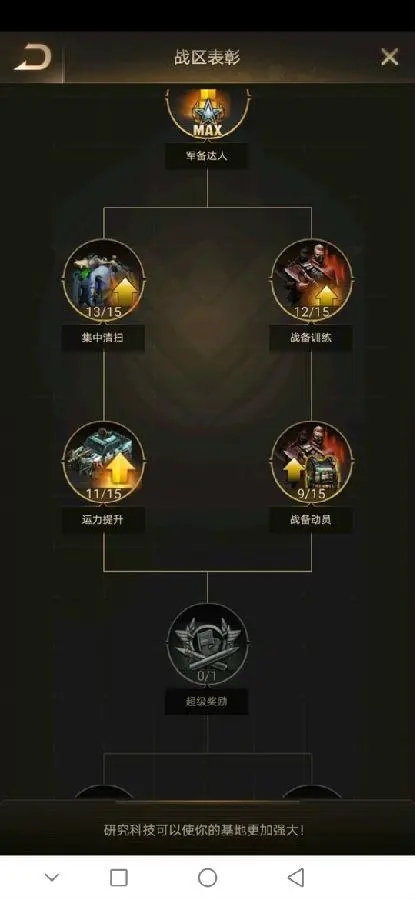Tap the partially visible bottom-right skill node
Image resolution: width=415 pixels, height=900 pixels.
pos(311,792)
